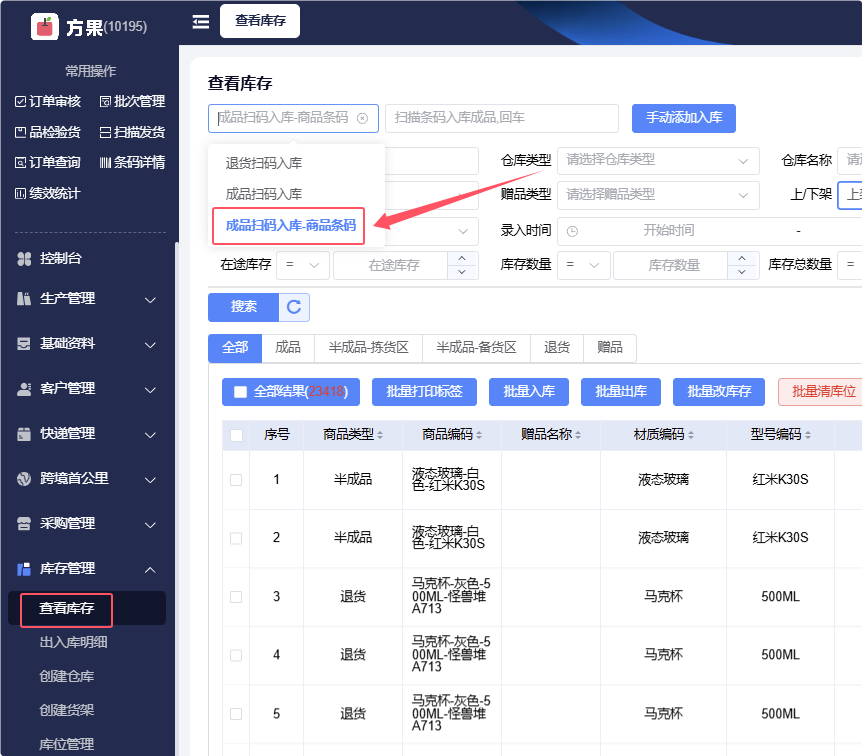
Task: Expand the 快递管理 chevron
Action: click(150, 435)
